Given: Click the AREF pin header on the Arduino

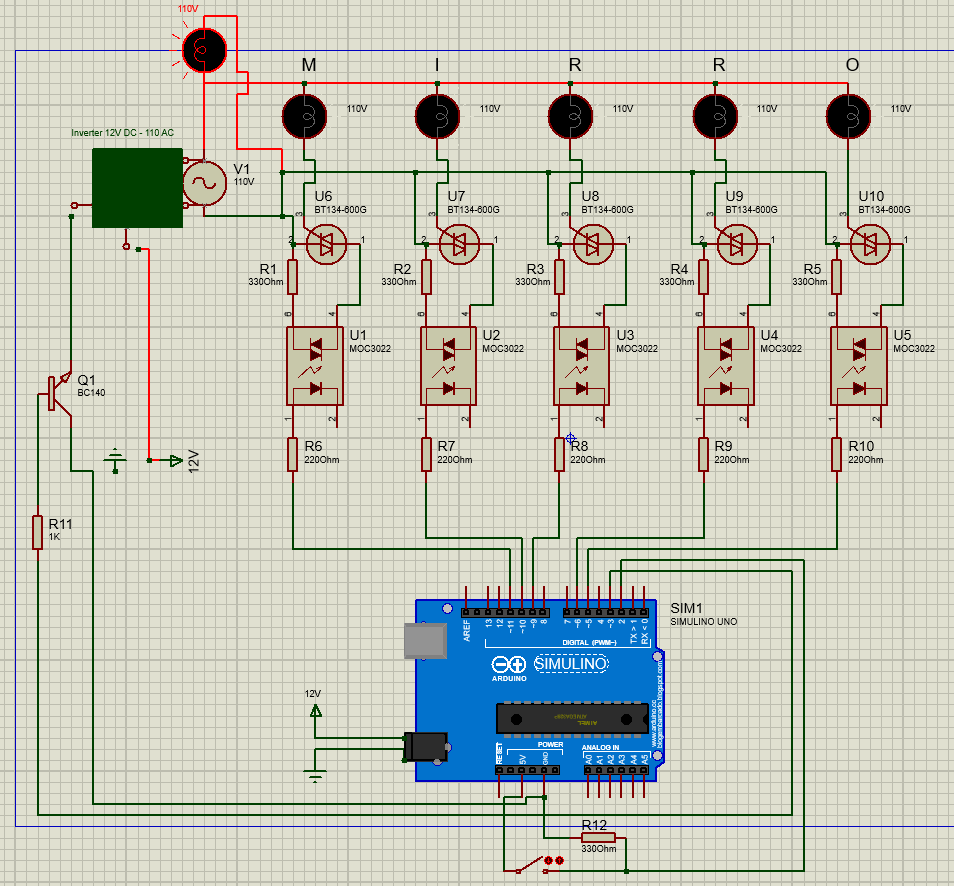Looking at the screenshot, I should (x=466, y=610).
